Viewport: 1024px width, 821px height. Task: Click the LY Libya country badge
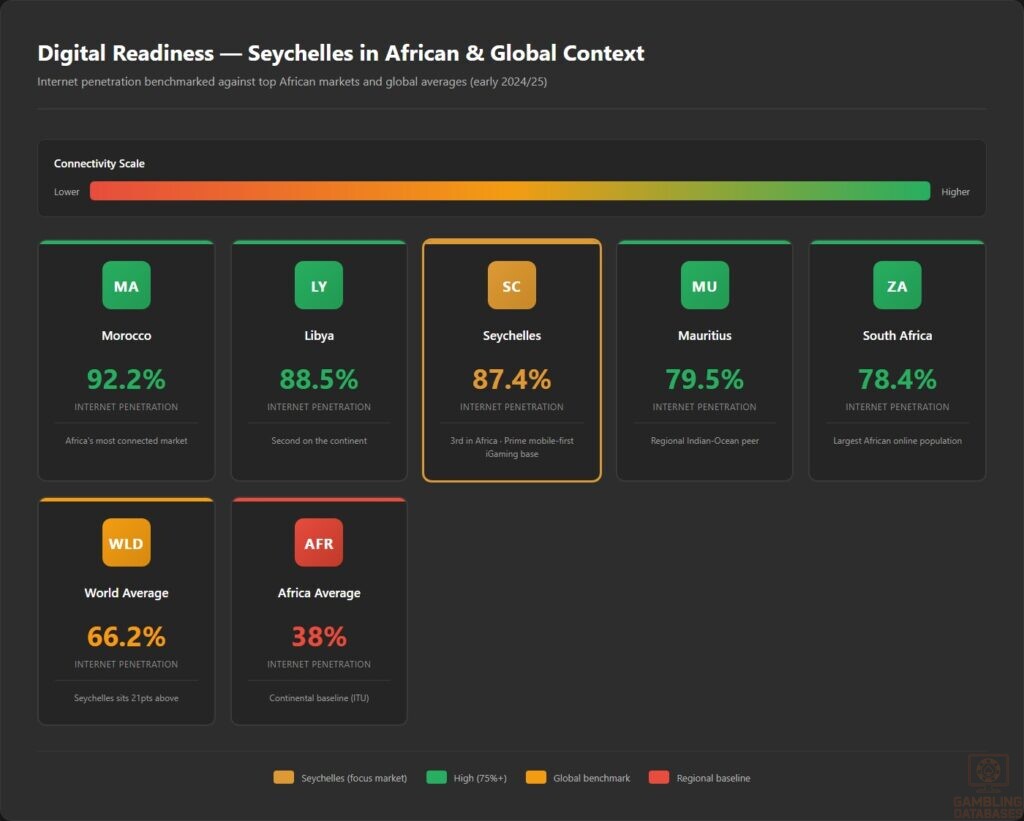319,285
